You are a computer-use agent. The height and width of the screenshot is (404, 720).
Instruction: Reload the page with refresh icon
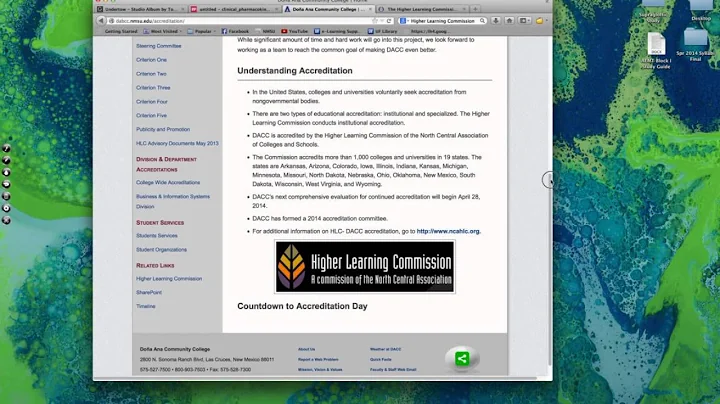tap(389, 21)
